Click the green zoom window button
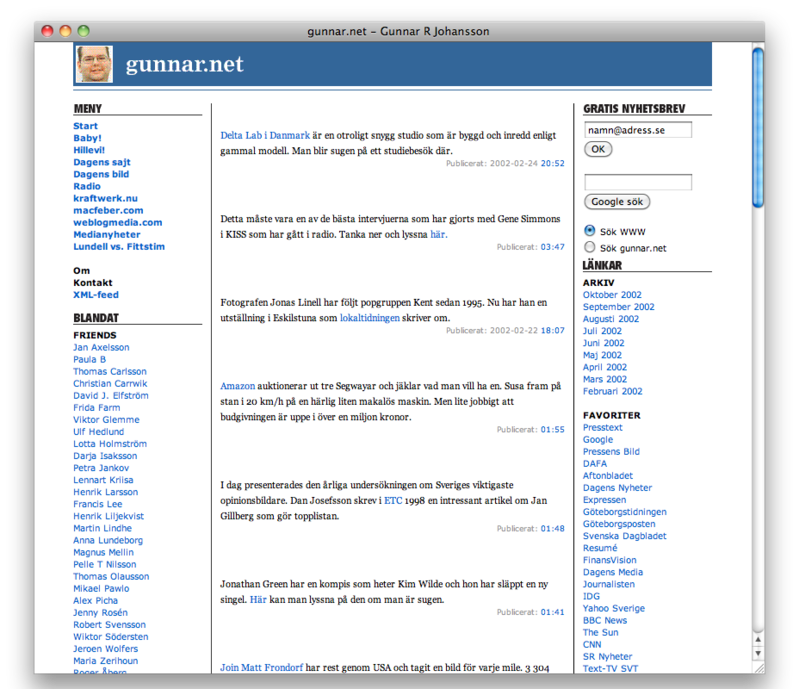The image size is (799, 689). 84,31
